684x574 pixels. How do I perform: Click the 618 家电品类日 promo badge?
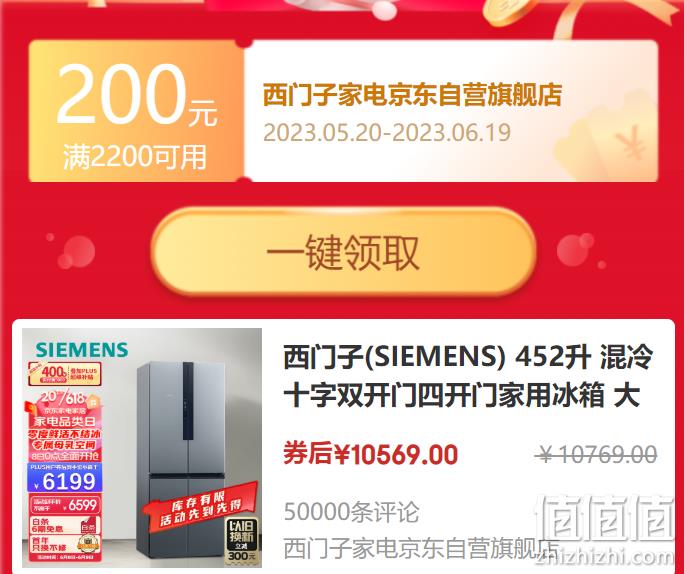click(x=65, y=425)
